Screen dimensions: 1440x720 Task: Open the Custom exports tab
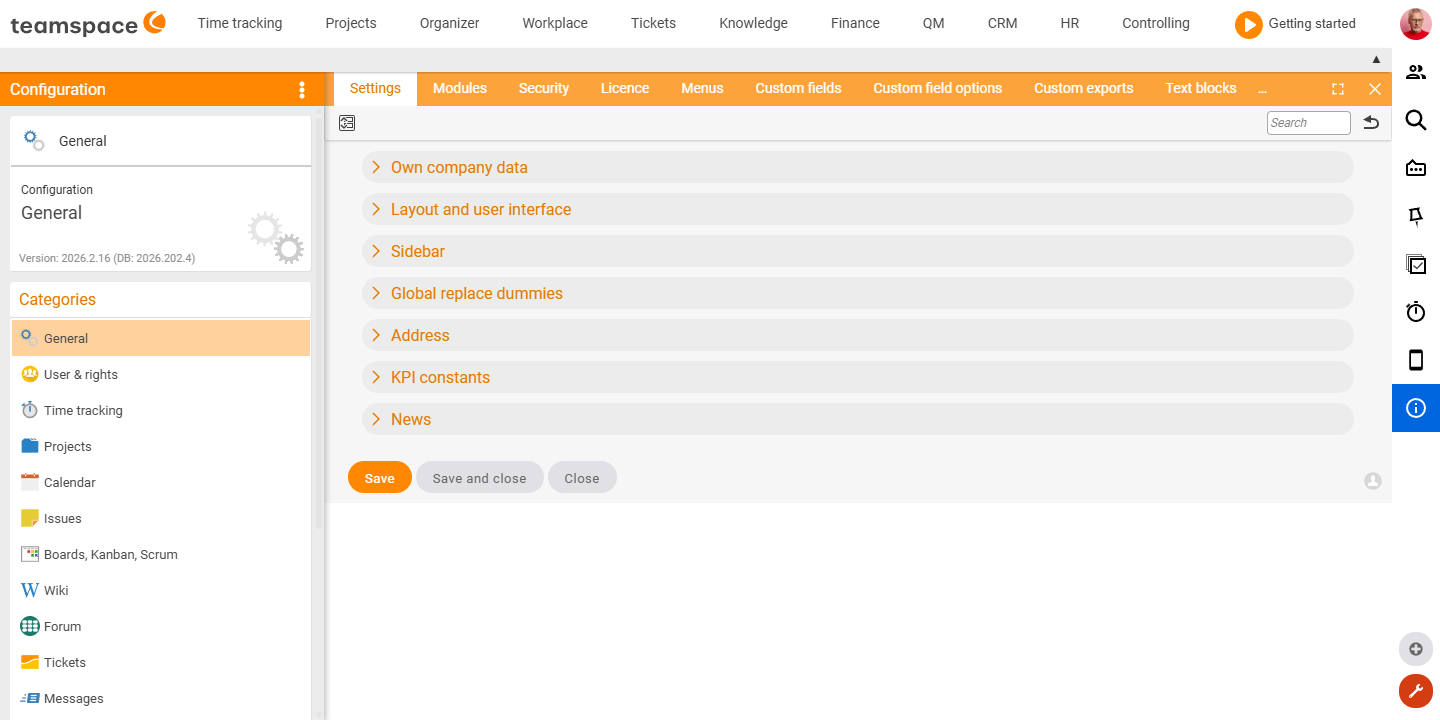point(1084,88)
